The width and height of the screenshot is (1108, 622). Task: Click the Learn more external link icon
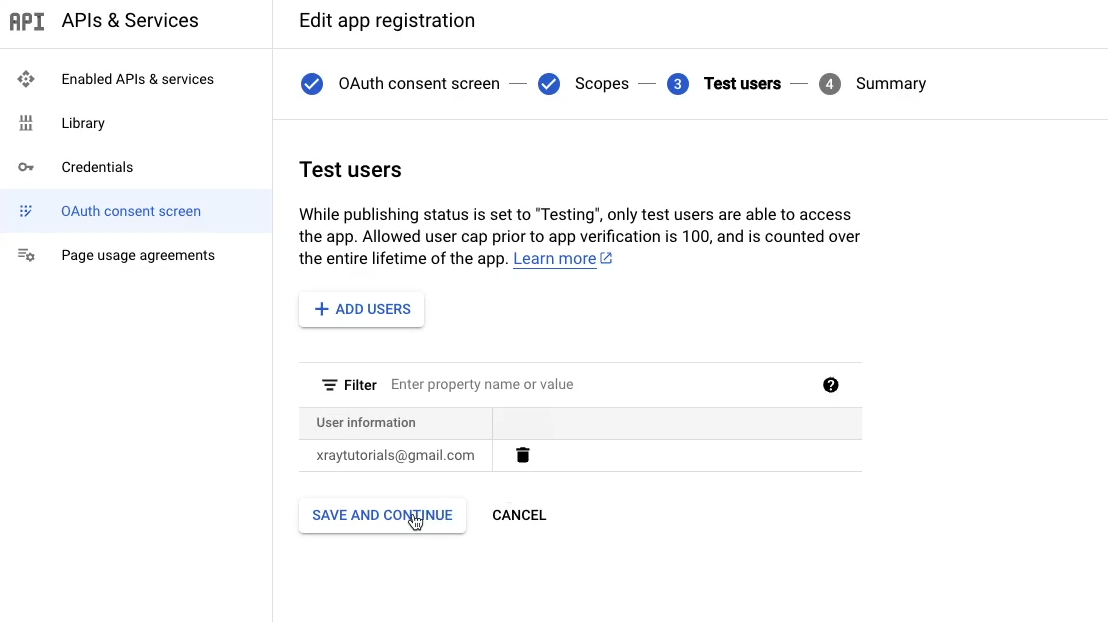pos(606,259)
